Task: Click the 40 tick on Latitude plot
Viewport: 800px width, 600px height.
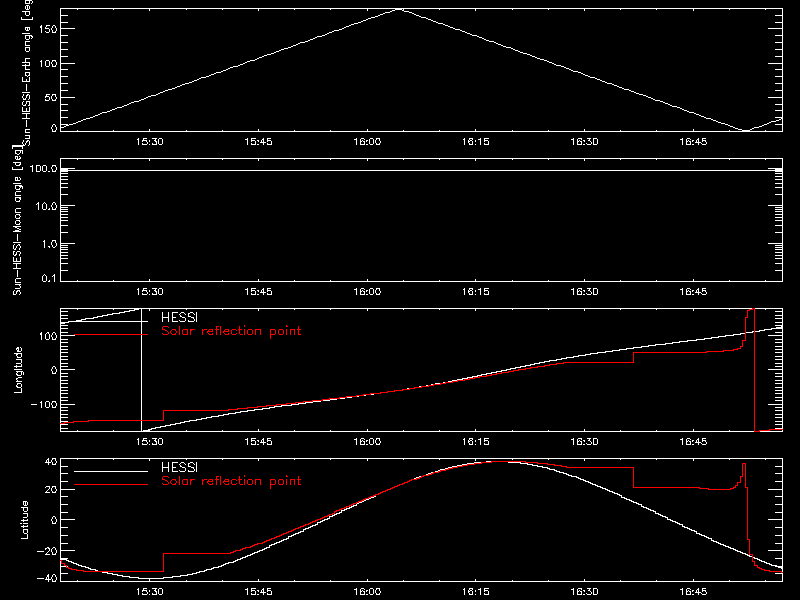Action: click(51, 462)
